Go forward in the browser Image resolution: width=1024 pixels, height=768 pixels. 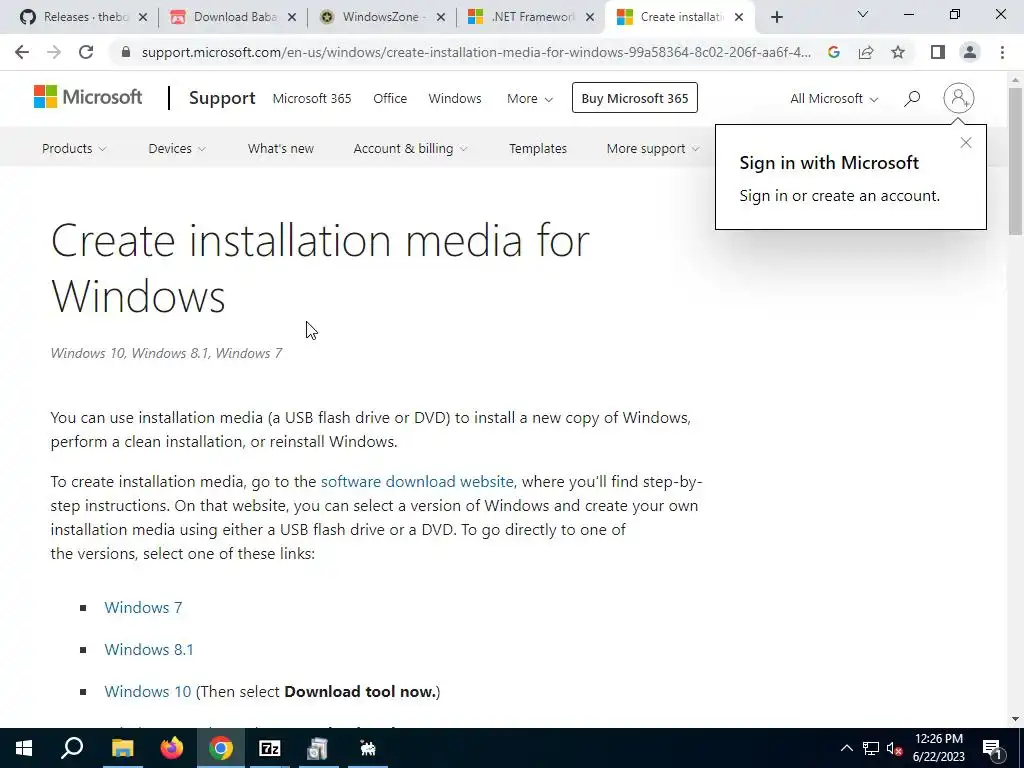[54, 52]
